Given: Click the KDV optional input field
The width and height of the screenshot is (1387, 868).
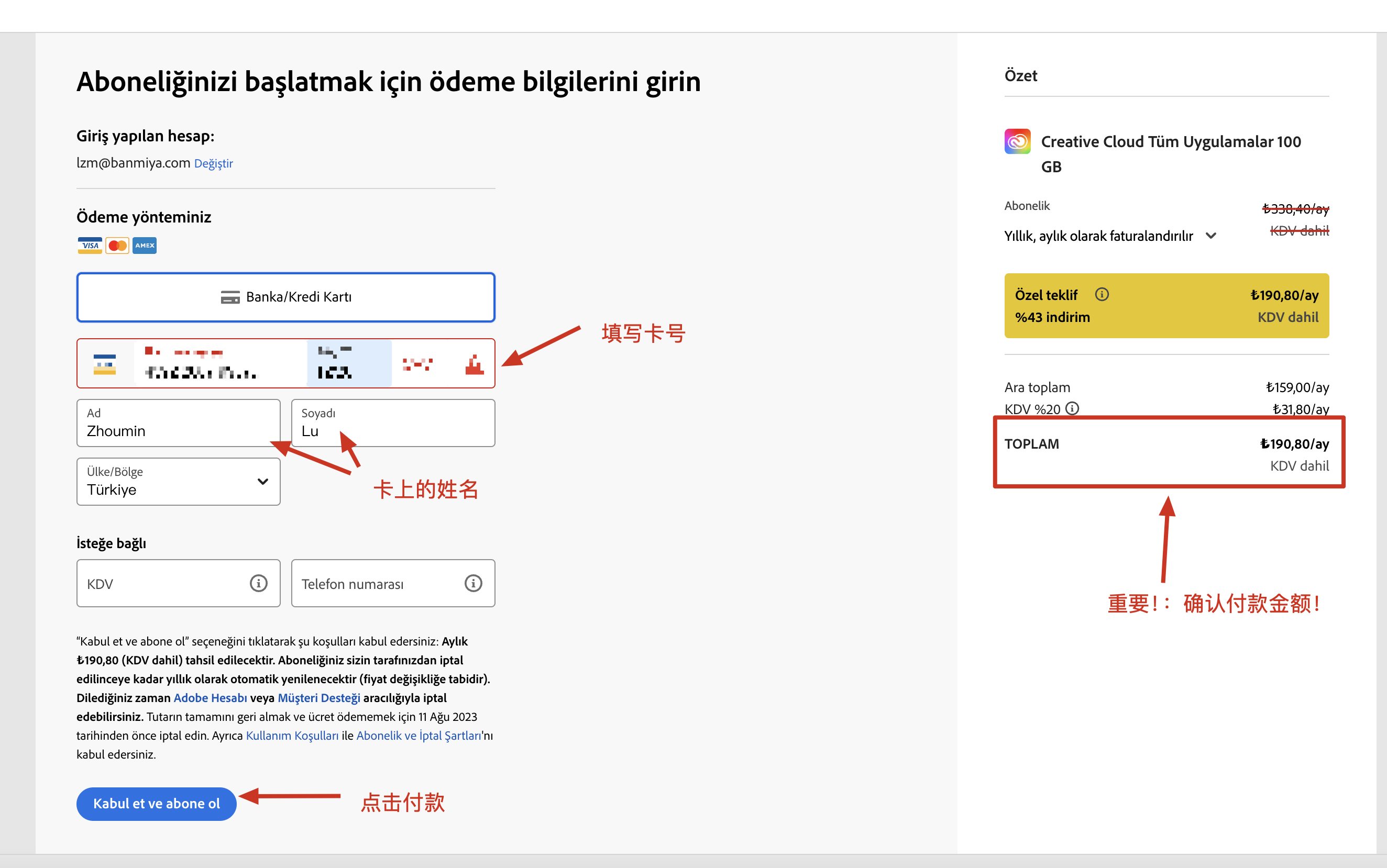Looking at the screenshot, I should tap(179, 583).
